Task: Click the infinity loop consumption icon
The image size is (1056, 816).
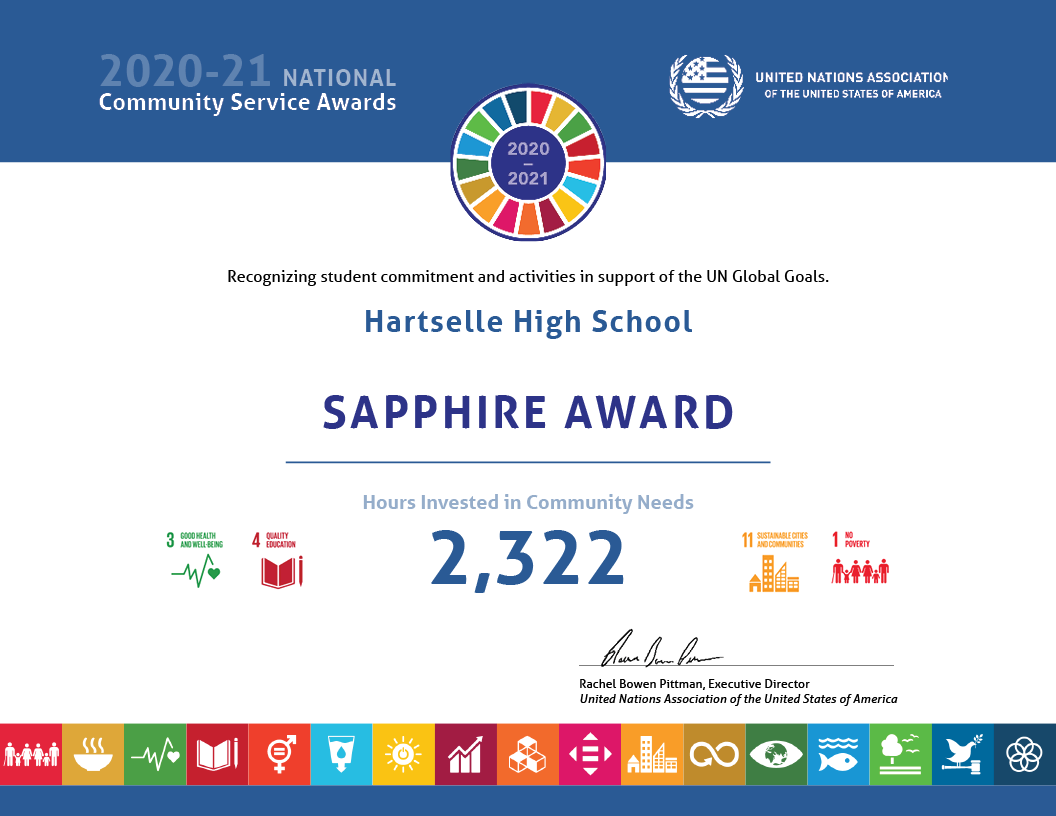Action: [x=715, y=754]
